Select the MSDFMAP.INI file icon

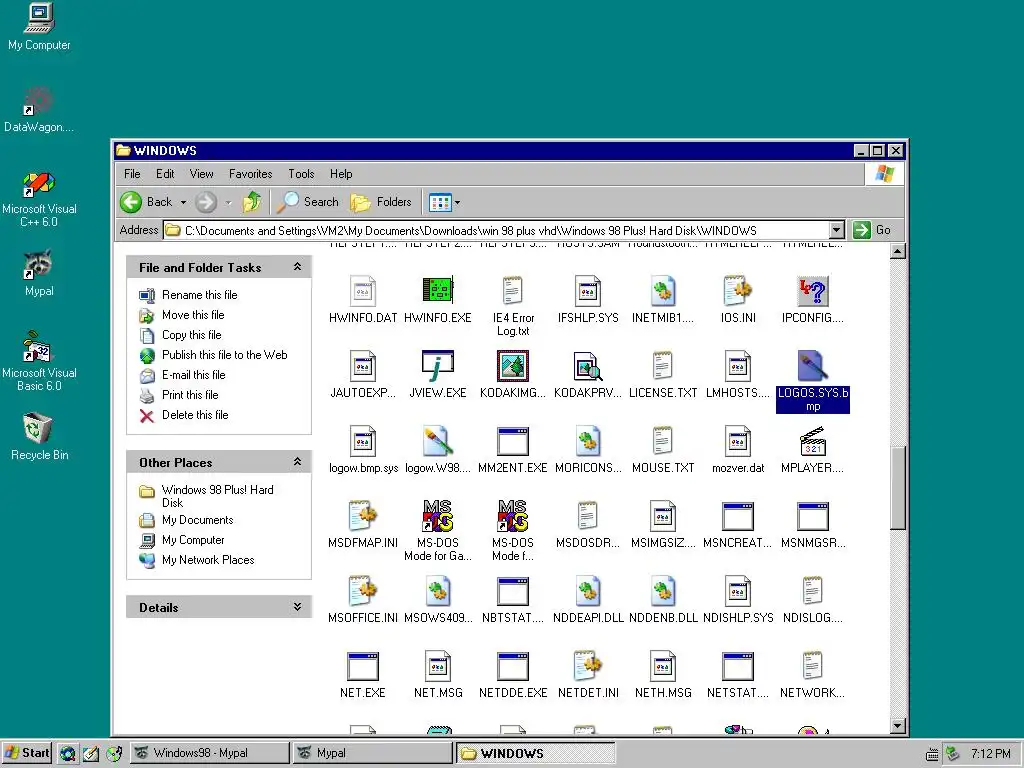tap(362, 516)
